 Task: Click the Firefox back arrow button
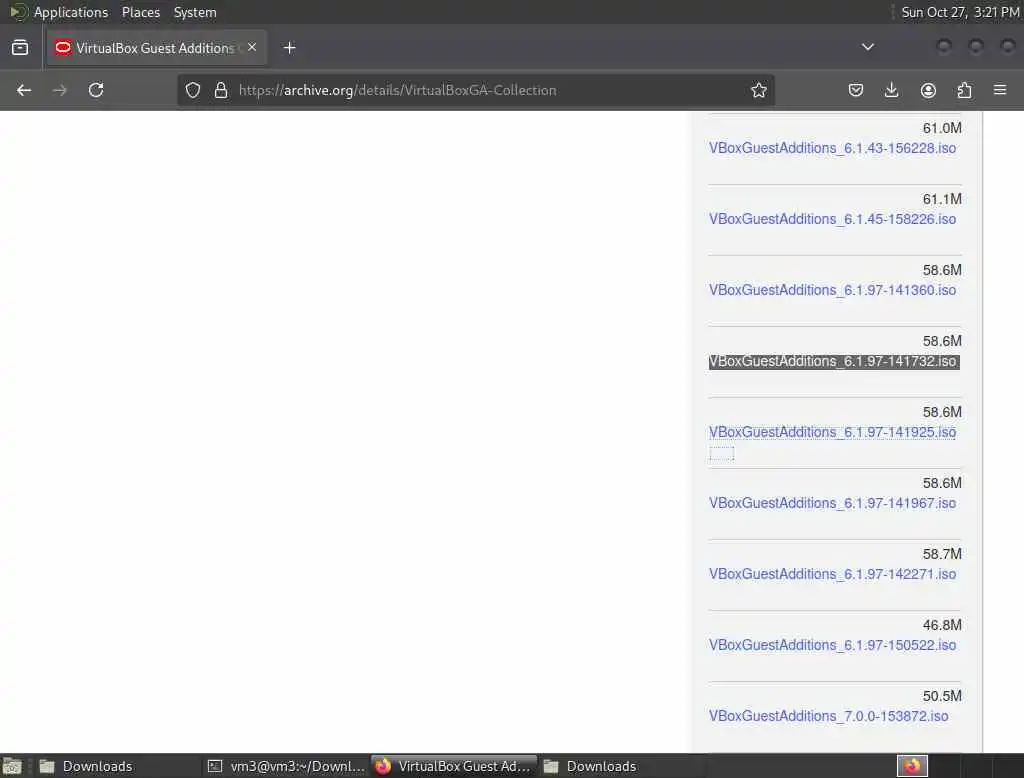click(24, 90)
